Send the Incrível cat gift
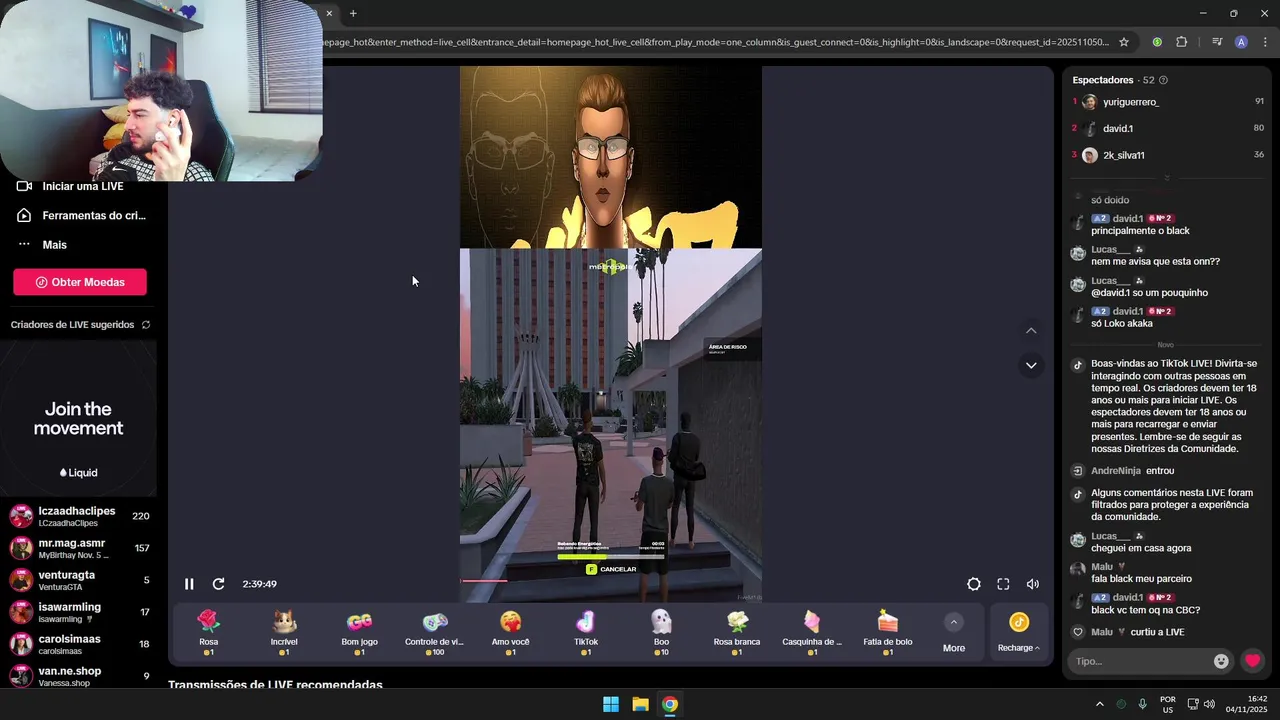Screen dimensions: 1280x720 click(x=284, y=632)
